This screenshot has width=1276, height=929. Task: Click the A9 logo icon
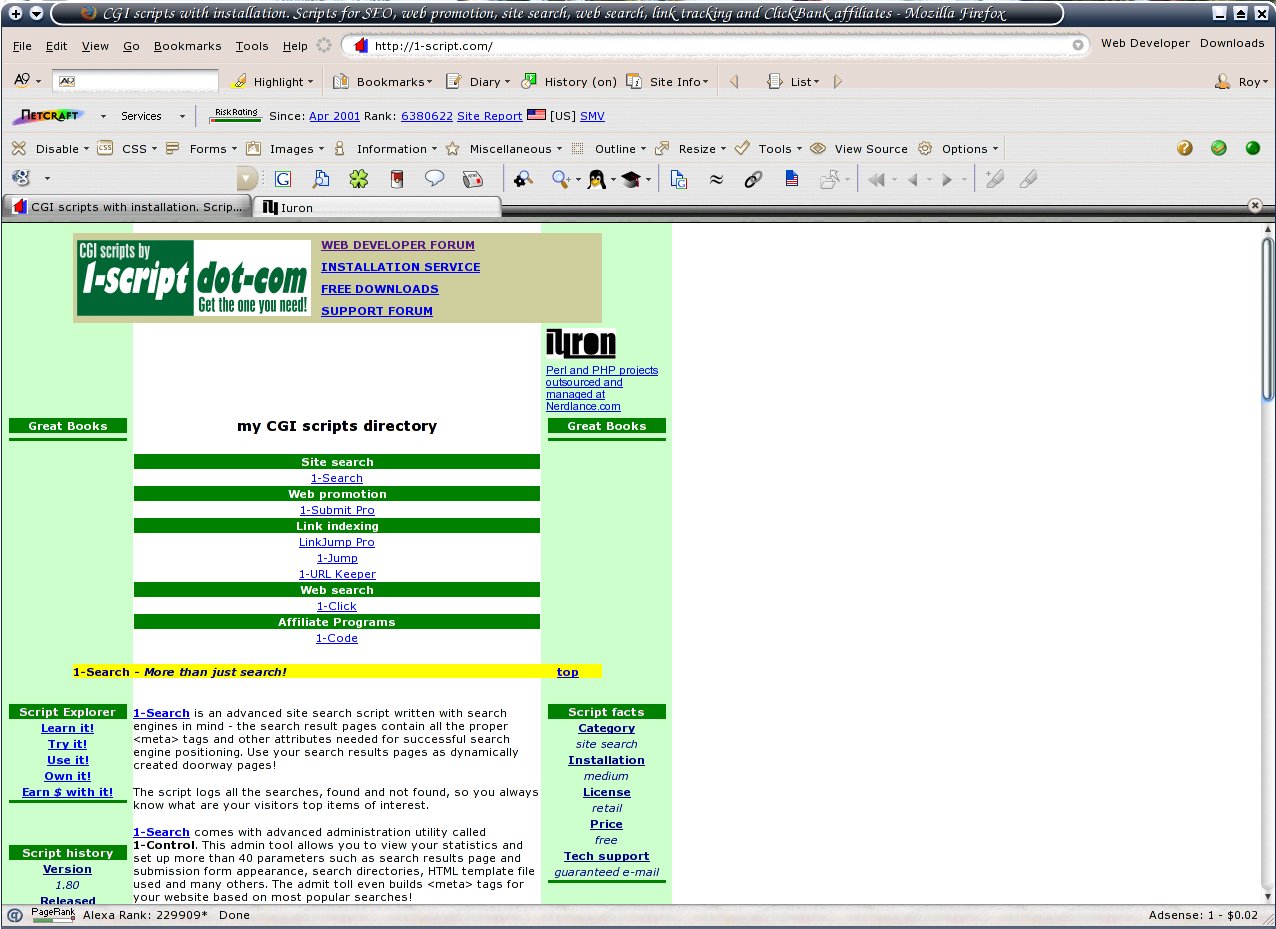(21, 81)
